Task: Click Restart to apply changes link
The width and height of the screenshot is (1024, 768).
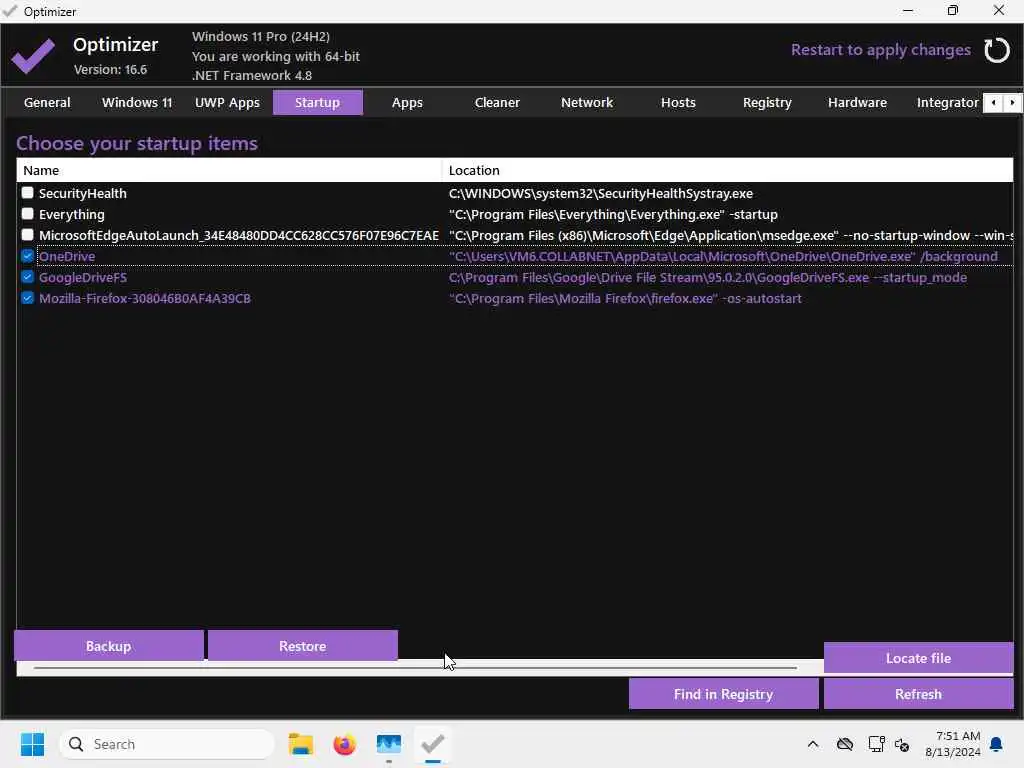Action: (880, 50)
